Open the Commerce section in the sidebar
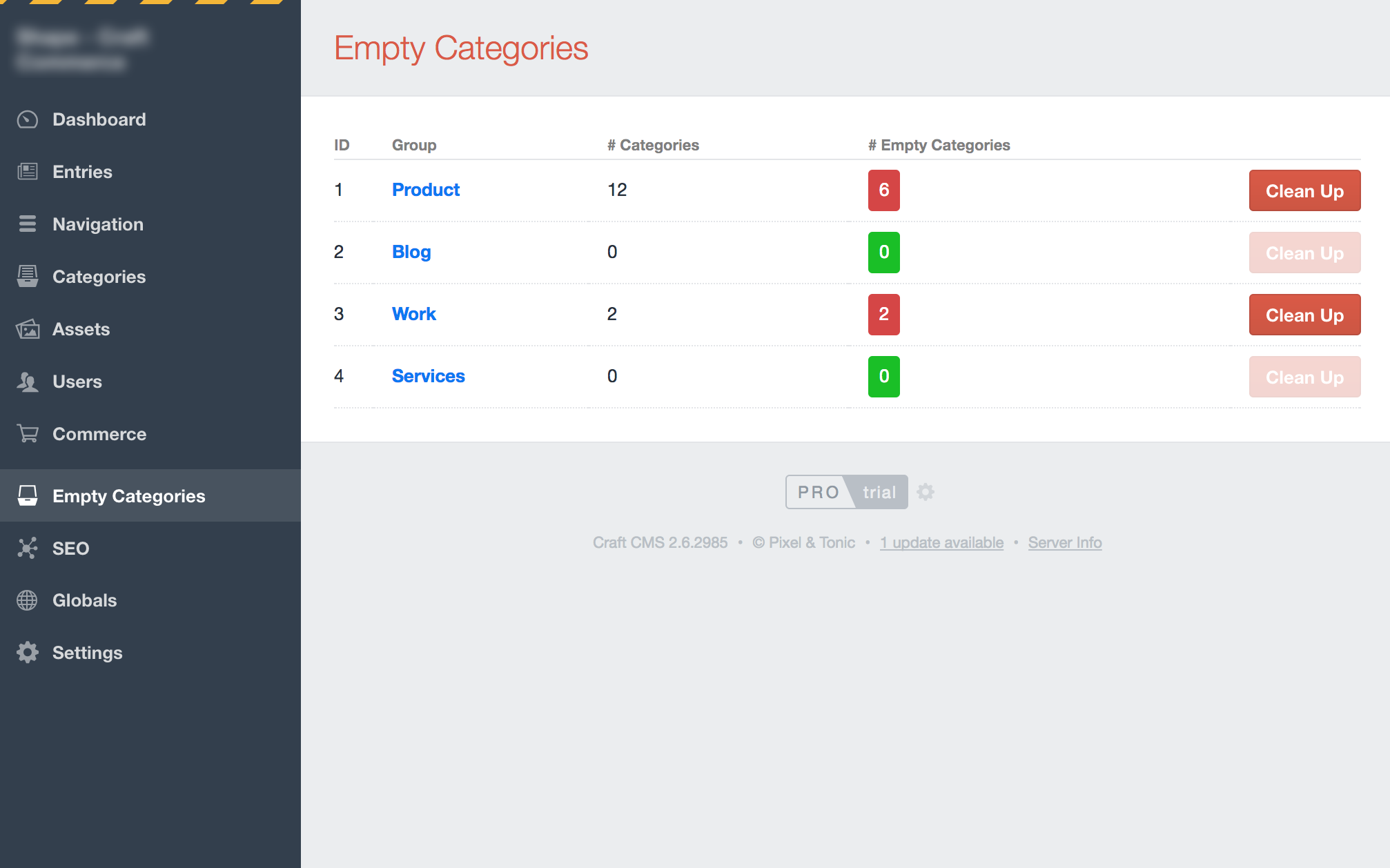 99,434
